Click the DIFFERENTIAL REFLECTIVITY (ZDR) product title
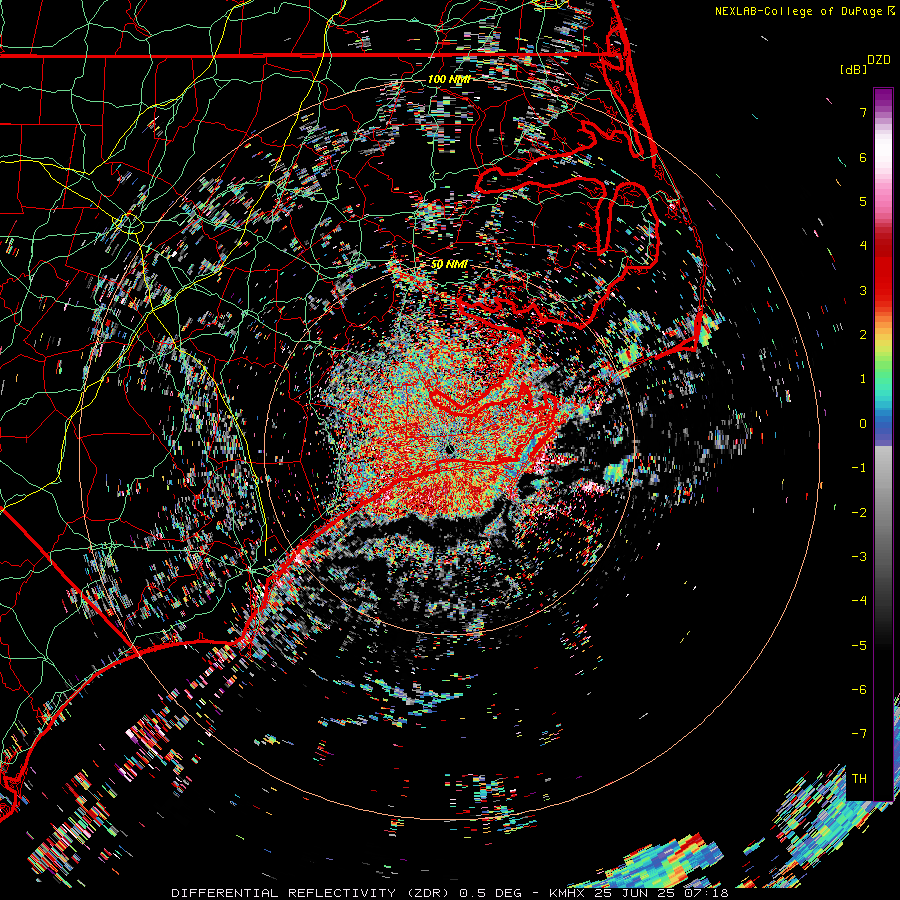The width and height of the screenshot is (900, 900). (311, 893)
